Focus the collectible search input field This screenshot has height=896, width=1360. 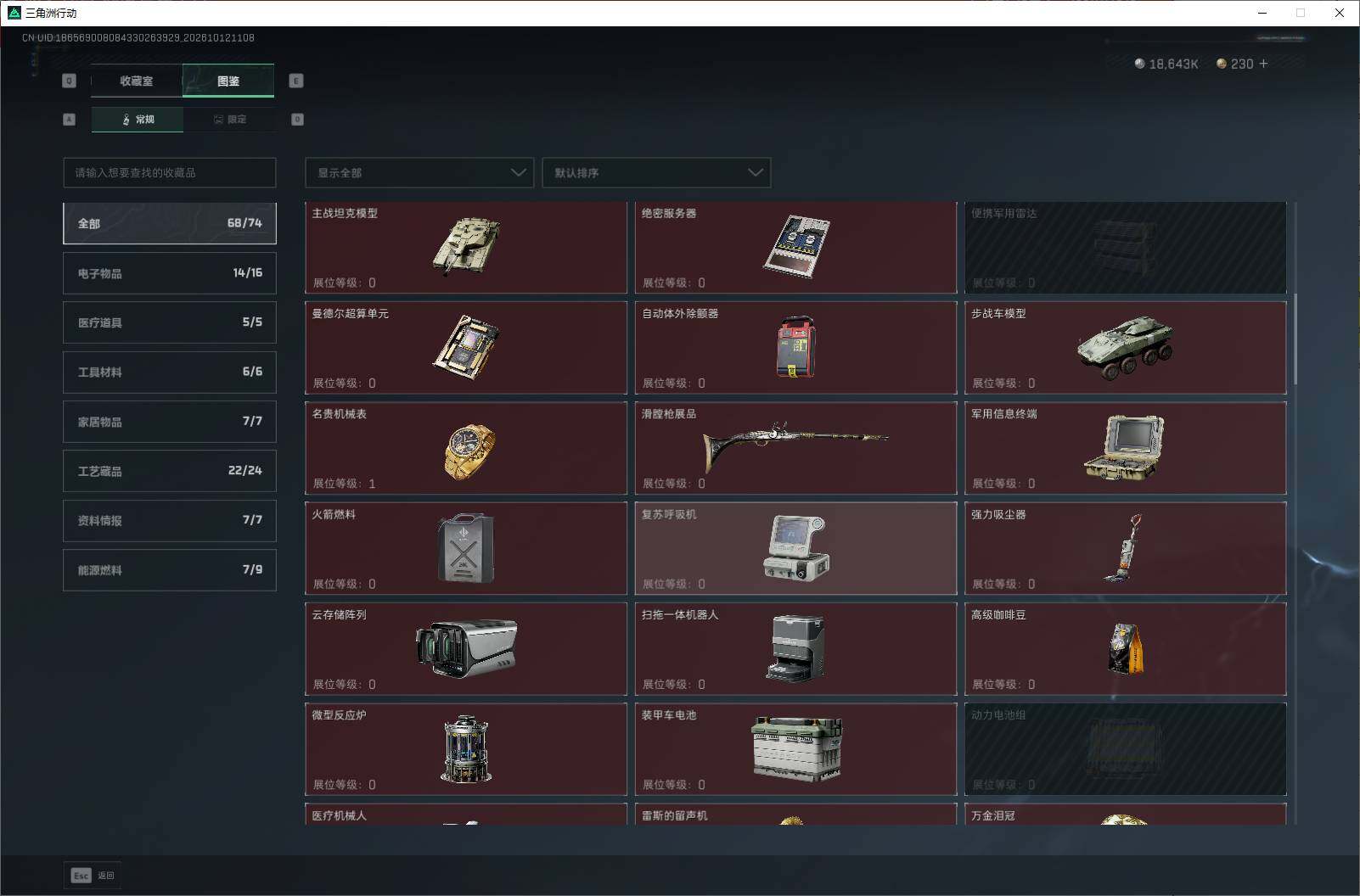pyautogui.click(x=170, y=172)
